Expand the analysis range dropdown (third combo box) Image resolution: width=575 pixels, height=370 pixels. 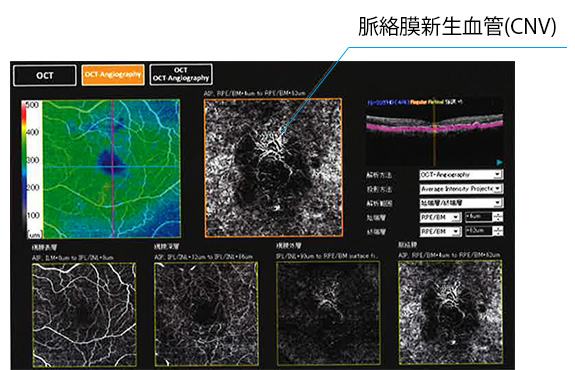[x=461, y=203]
